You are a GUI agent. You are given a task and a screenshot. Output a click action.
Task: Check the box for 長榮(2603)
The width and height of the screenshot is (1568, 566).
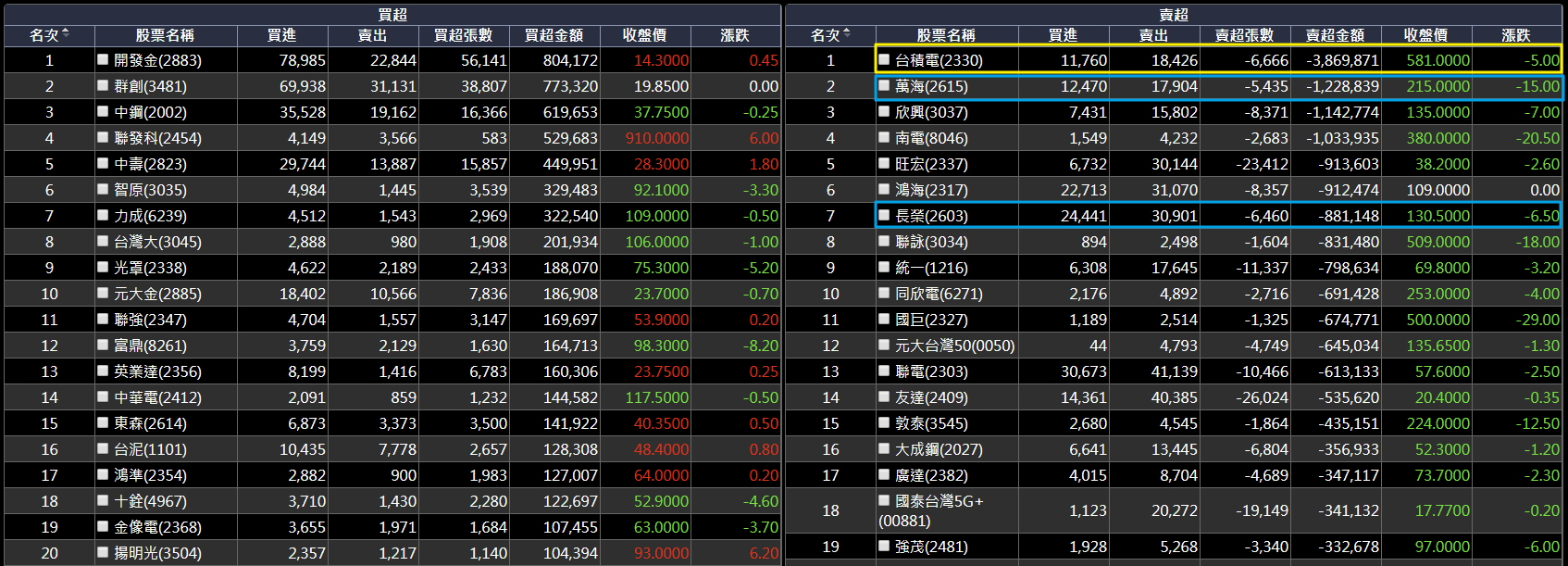click(x=884, y=215)
